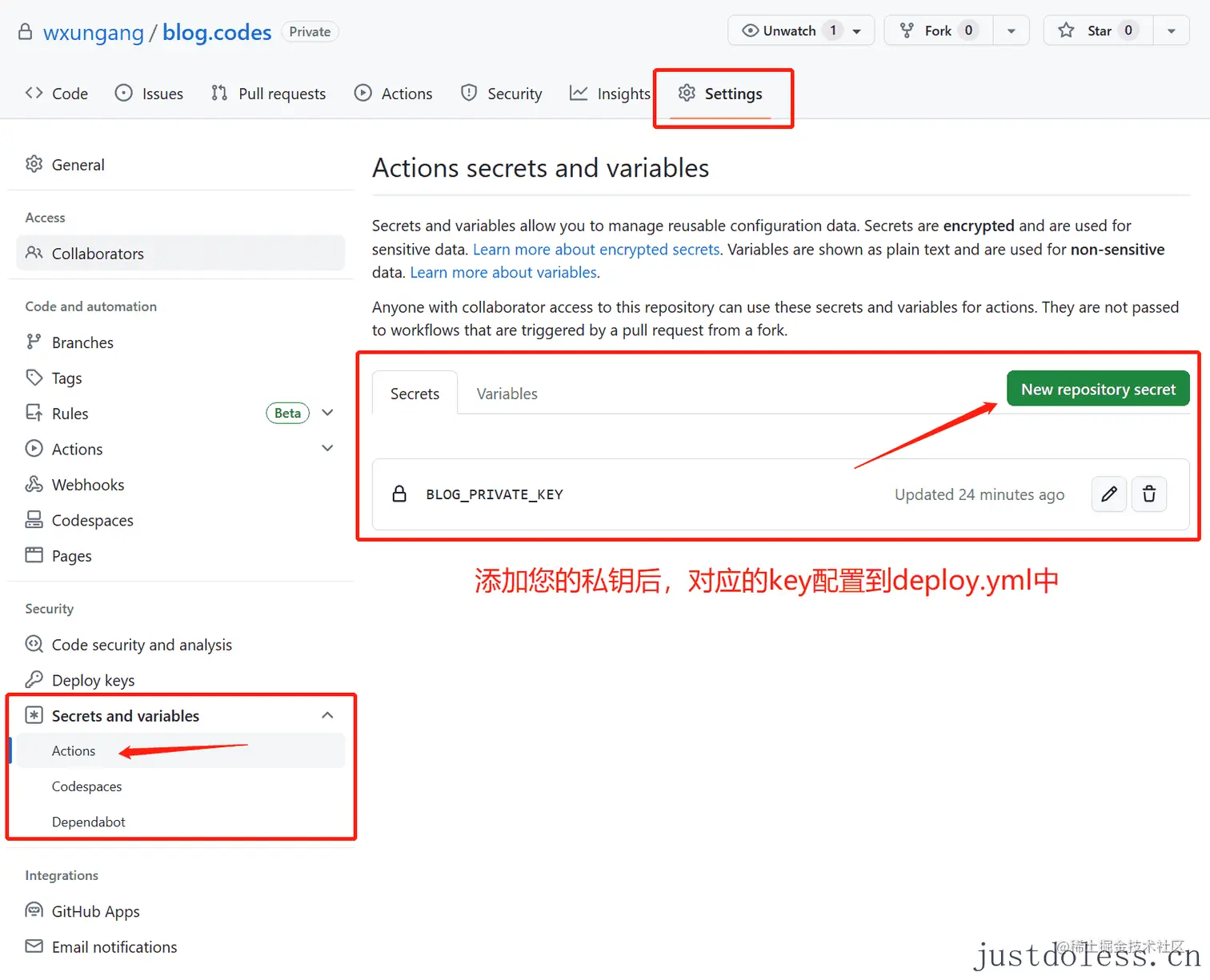
Task: Open the Branches settings
Action: coord(82,342)
